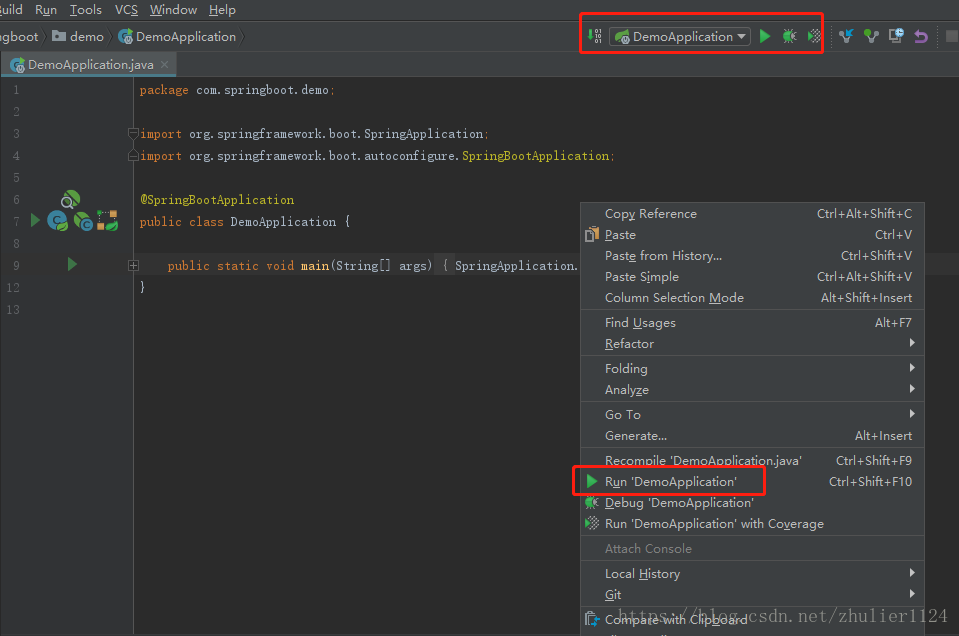Viewport: 959px width, 636px height.
Task: Open the Help menu
Action: click(x=222, y=10)
